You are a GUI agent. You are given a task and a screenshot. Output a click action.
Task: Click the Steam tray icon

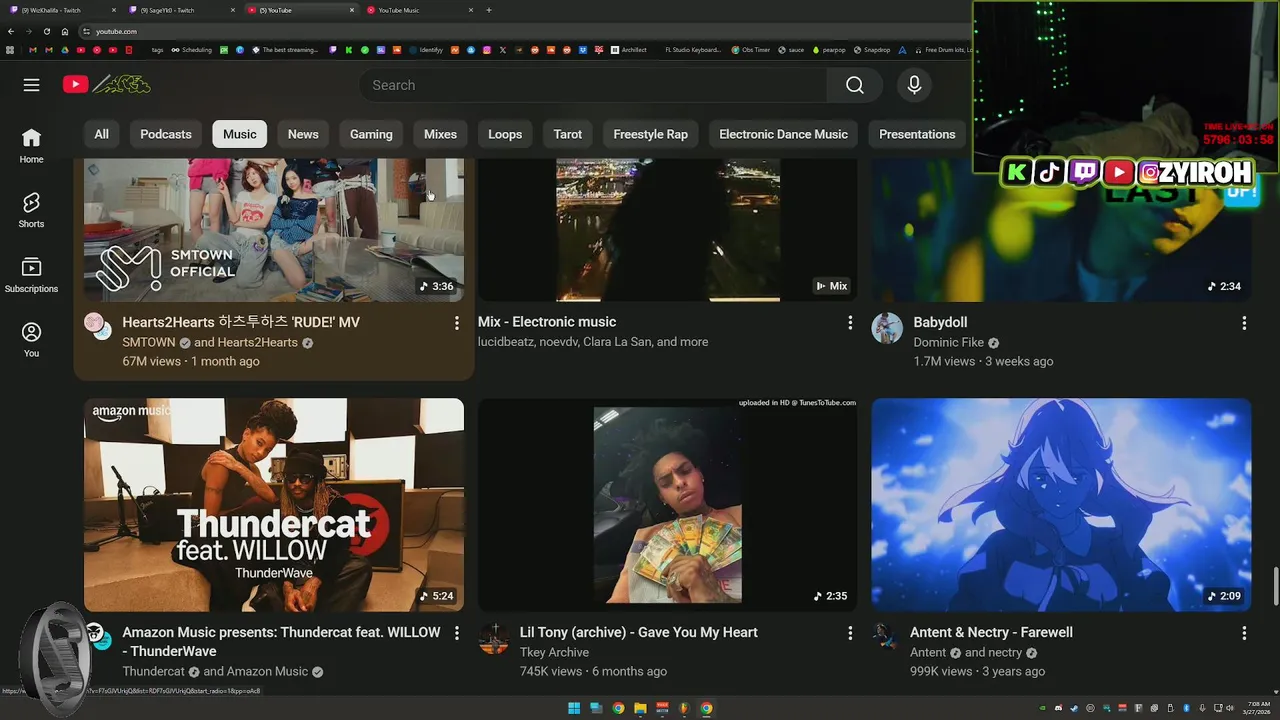pos(1075,708)
